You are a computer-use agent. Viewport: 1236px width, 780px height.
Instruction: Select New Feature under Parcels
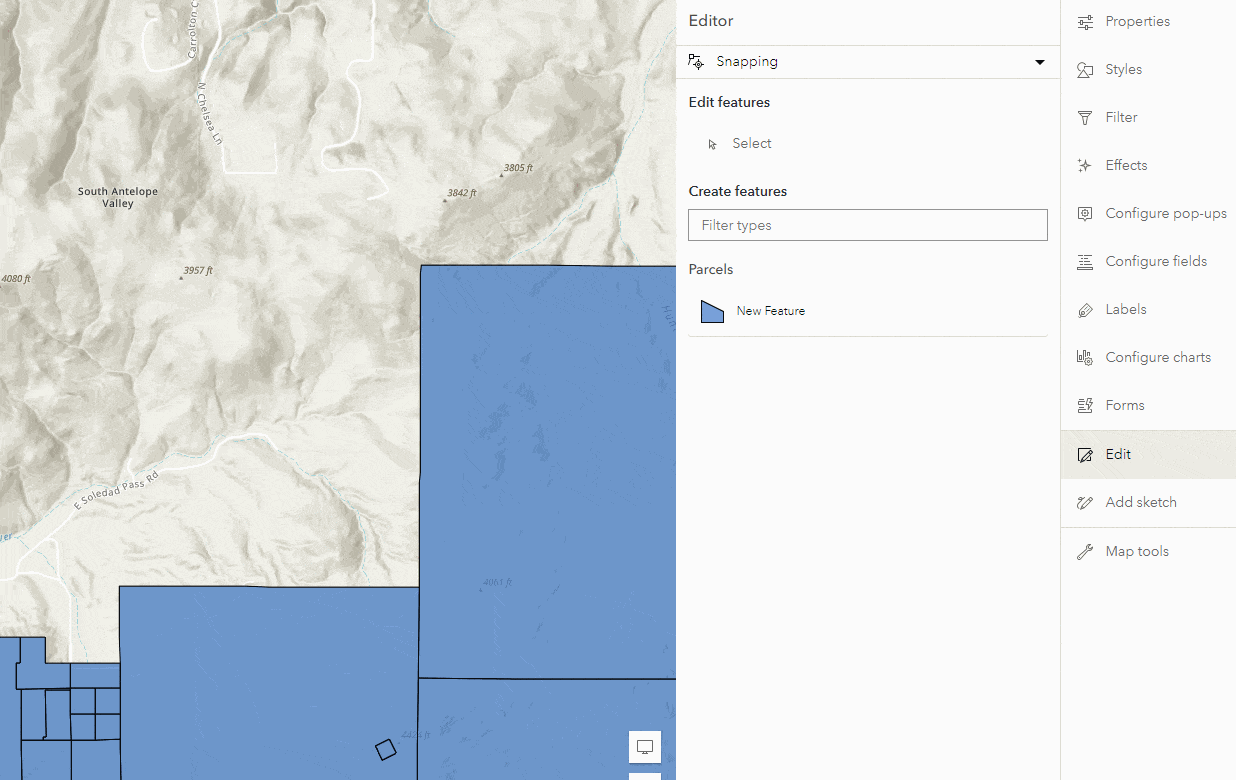770,310
